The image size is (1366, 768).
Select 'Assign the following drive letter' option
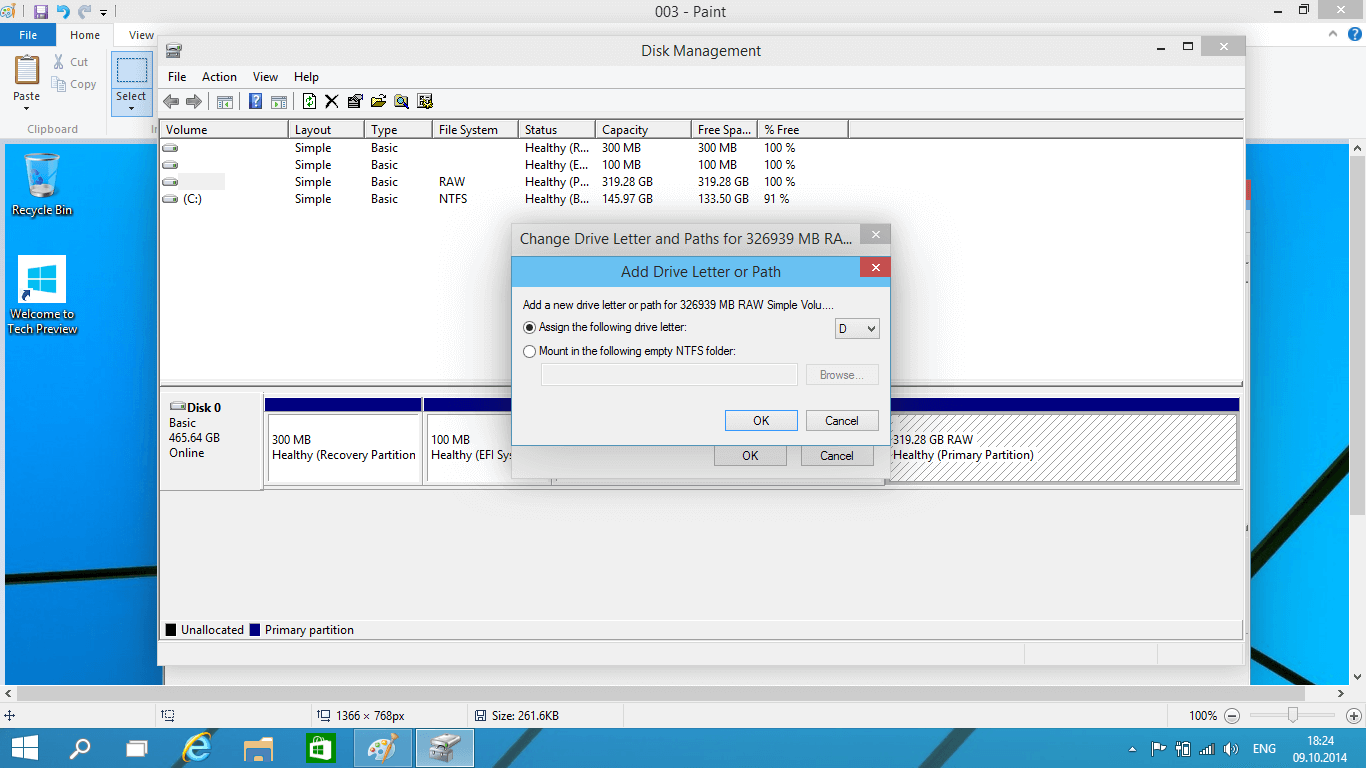(530, 327)
